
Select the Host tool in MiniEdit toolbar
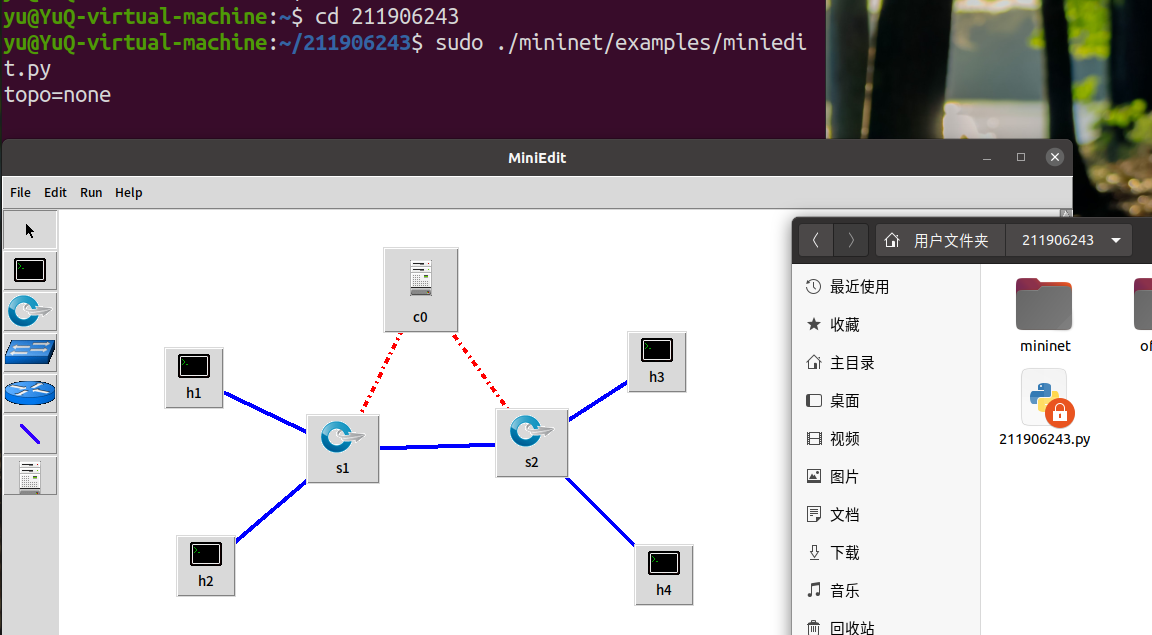coord(30,270)
